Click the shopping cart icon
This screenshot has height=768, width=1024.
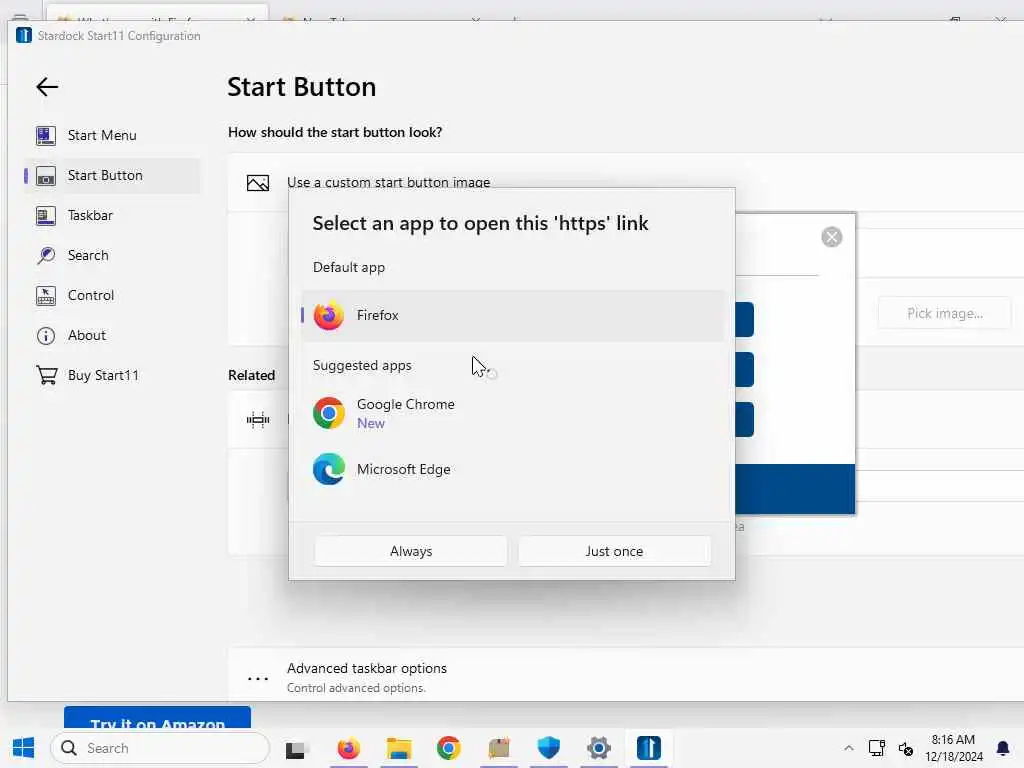[46, 375]
